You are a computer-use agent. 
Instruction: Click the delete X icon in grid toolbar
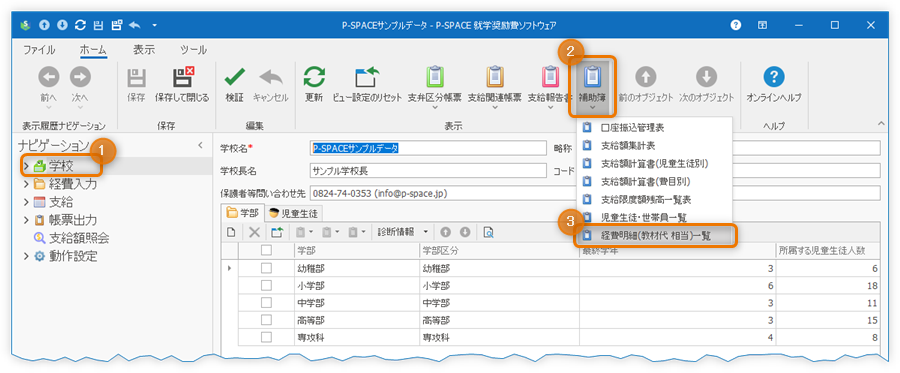coord(254,232)
